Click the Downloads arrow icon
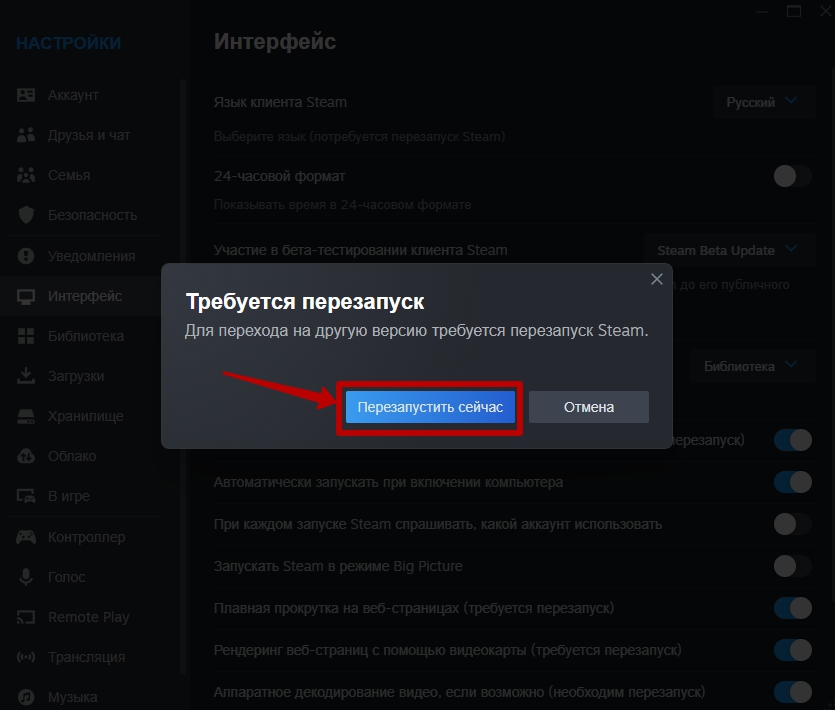 tap(26, 376)
